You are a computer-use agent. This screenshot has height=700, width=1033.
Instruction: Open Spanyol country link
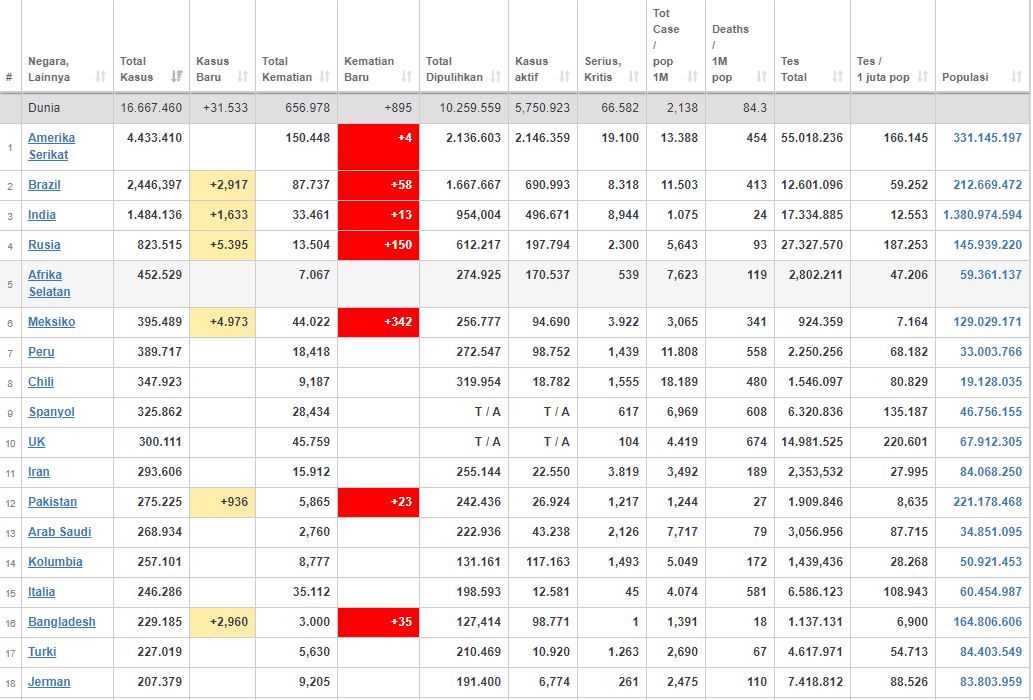click(x=51, y=412)
